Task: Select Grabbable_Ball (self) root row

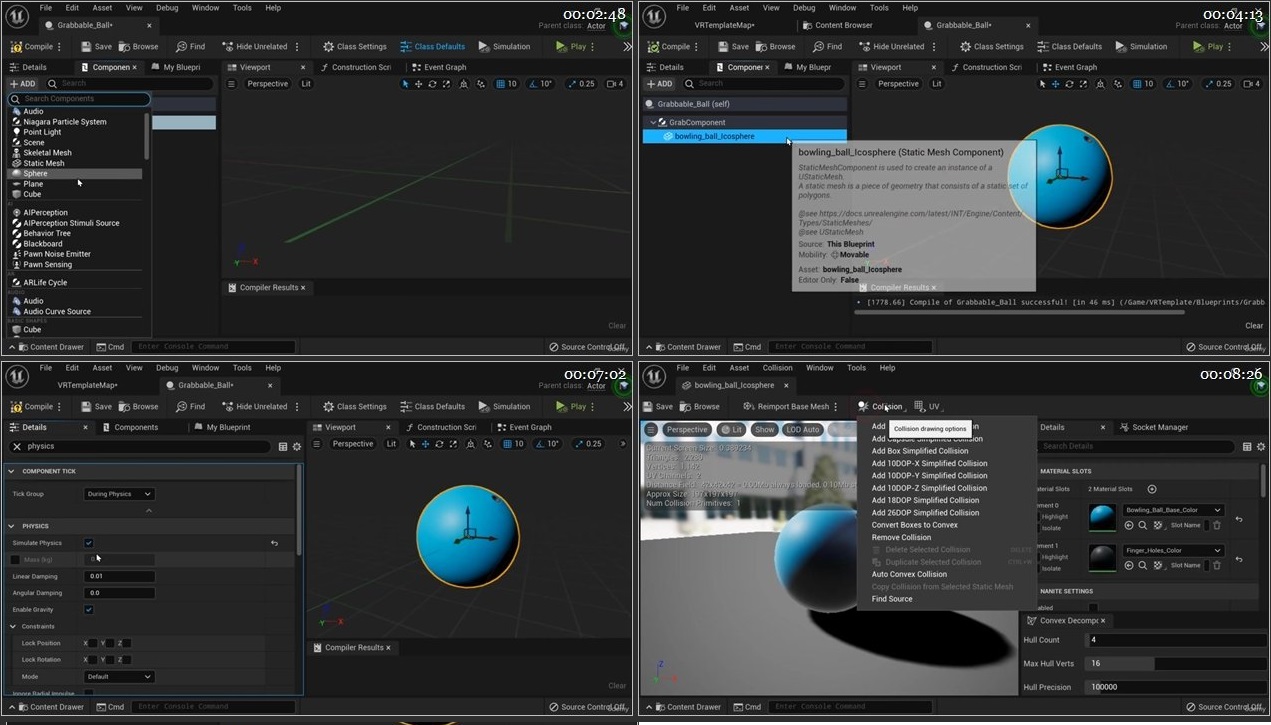Action: click(x=743, y=104)
